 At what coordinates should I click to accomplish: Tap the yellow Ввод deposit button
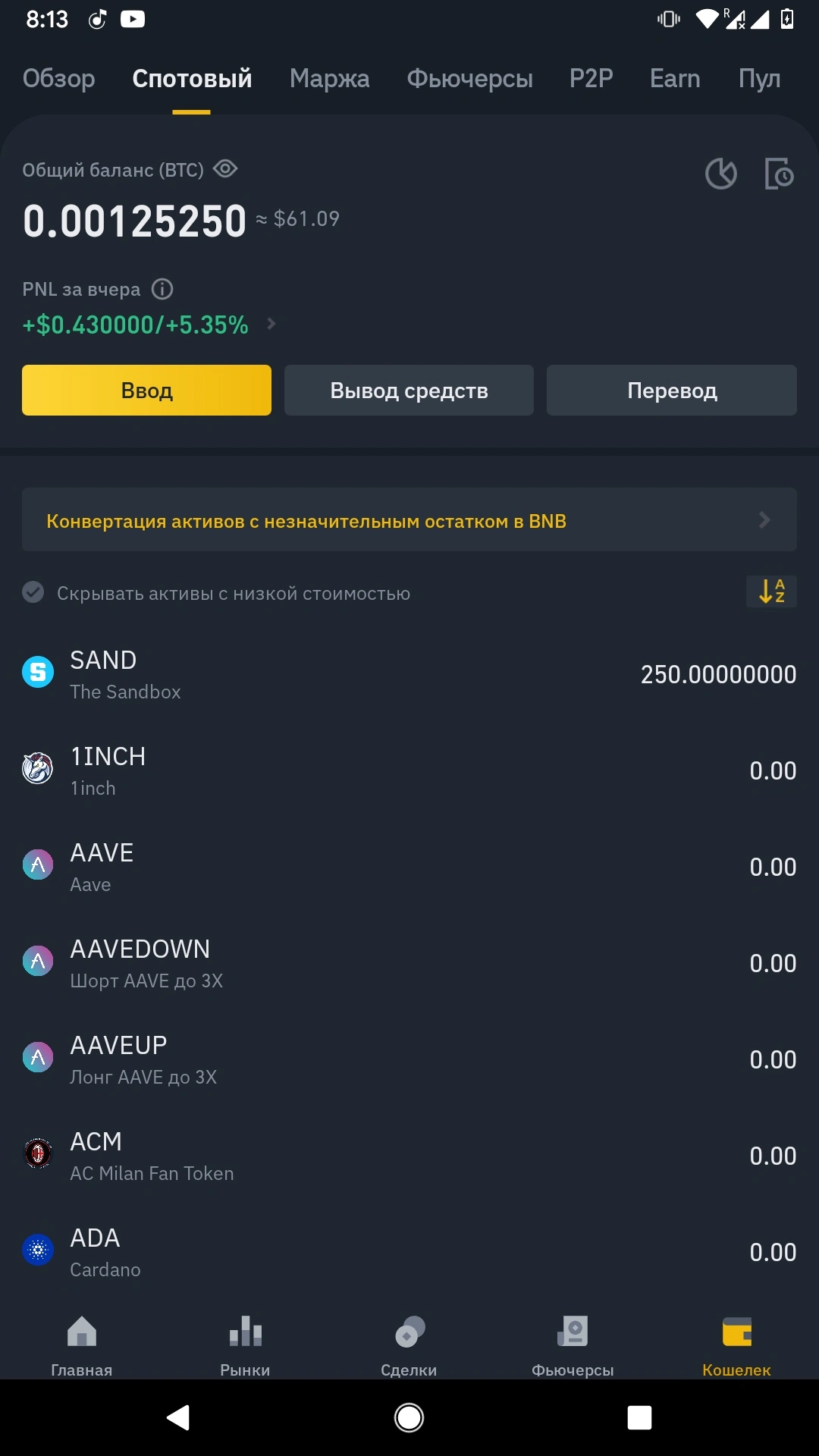point(146,390)
